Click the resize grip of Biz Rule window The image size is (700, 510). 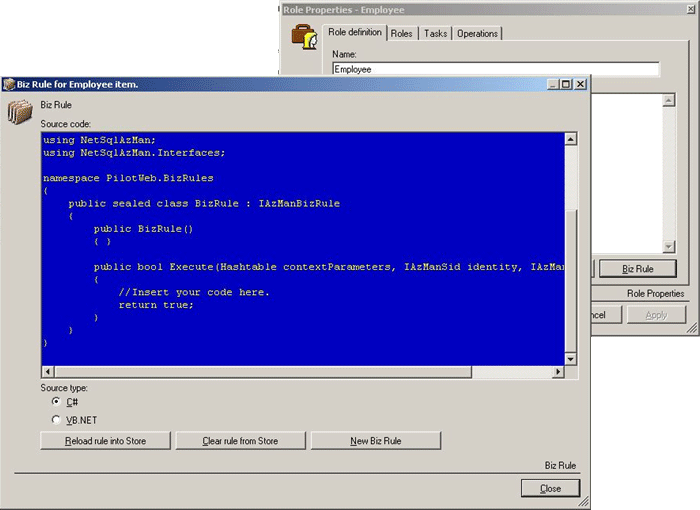coord(583,502)
